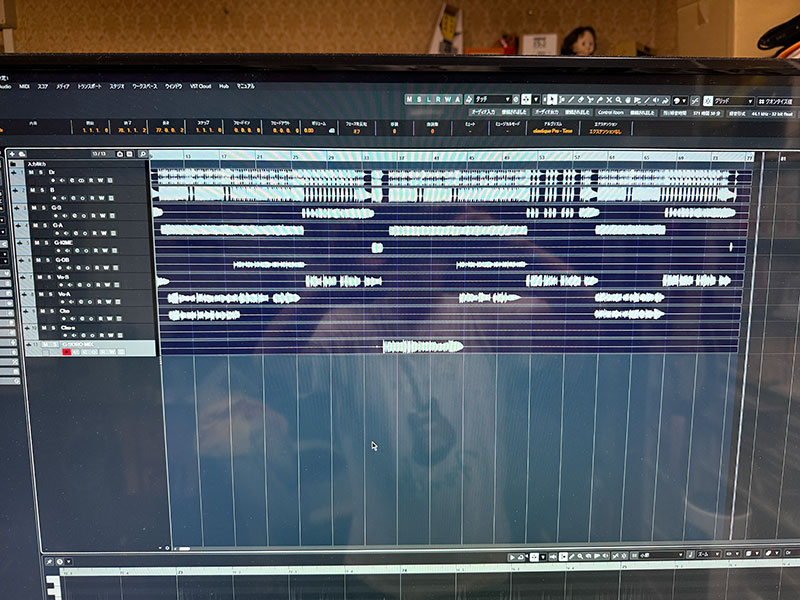The height and width of the screenshot is (600, 800).
Task: Toggle Read automation on Cho track
Action: point(101,319)
